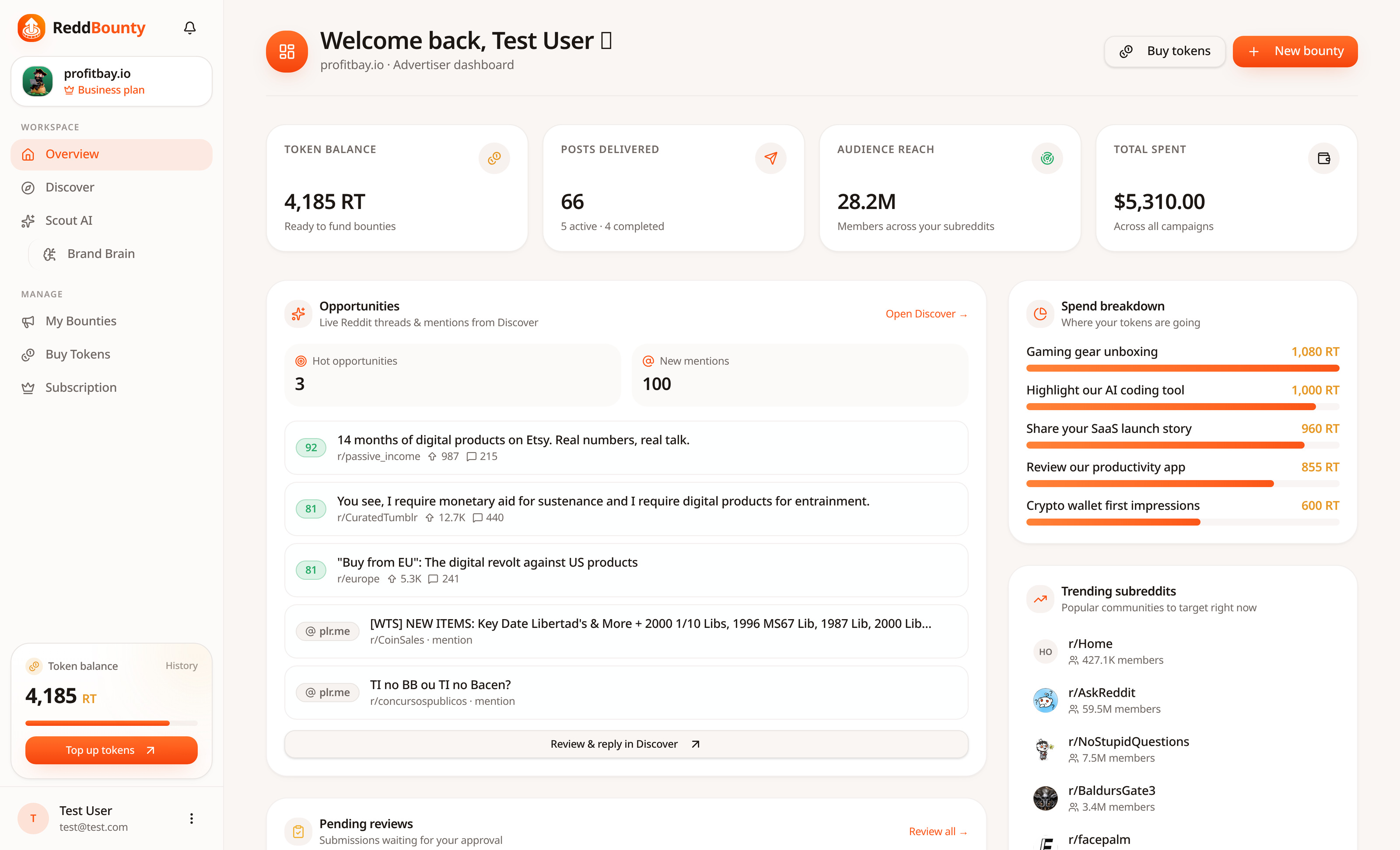
Task: Click the Business plan crown label
Action: (x=105, y=90)
